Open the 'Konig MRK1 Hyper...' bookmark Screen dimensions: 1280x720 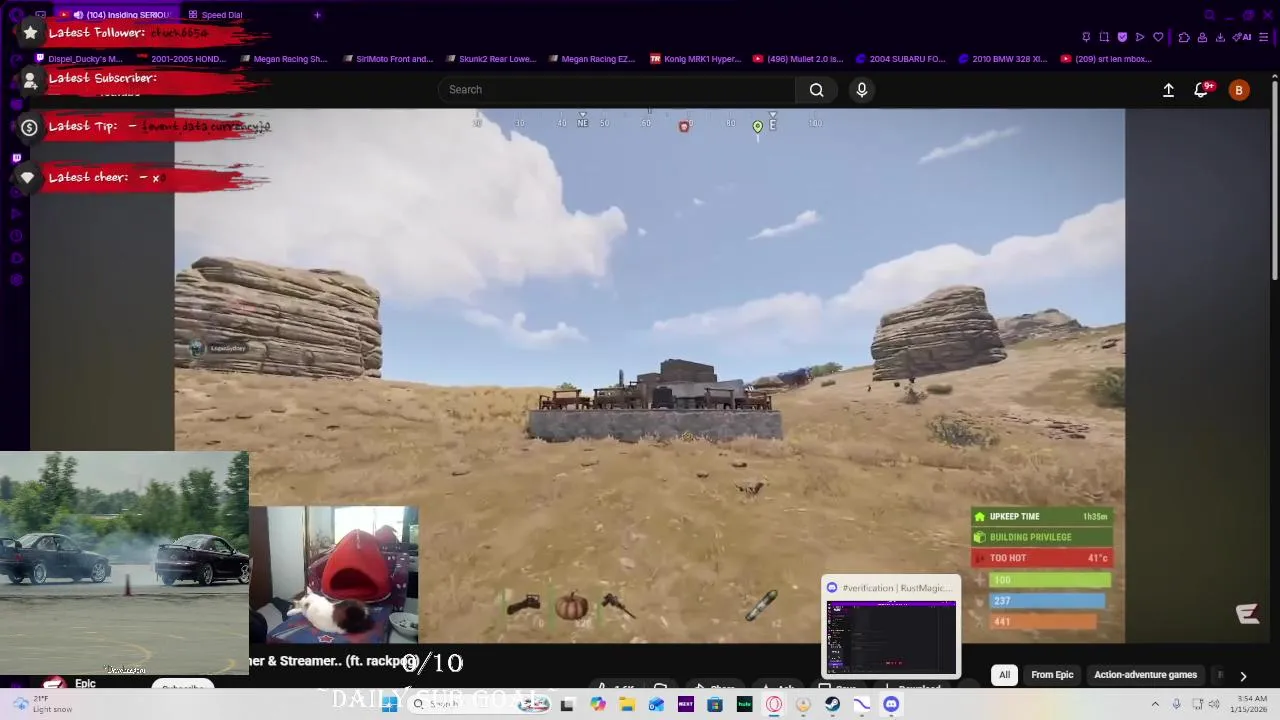tap(696, 59)
